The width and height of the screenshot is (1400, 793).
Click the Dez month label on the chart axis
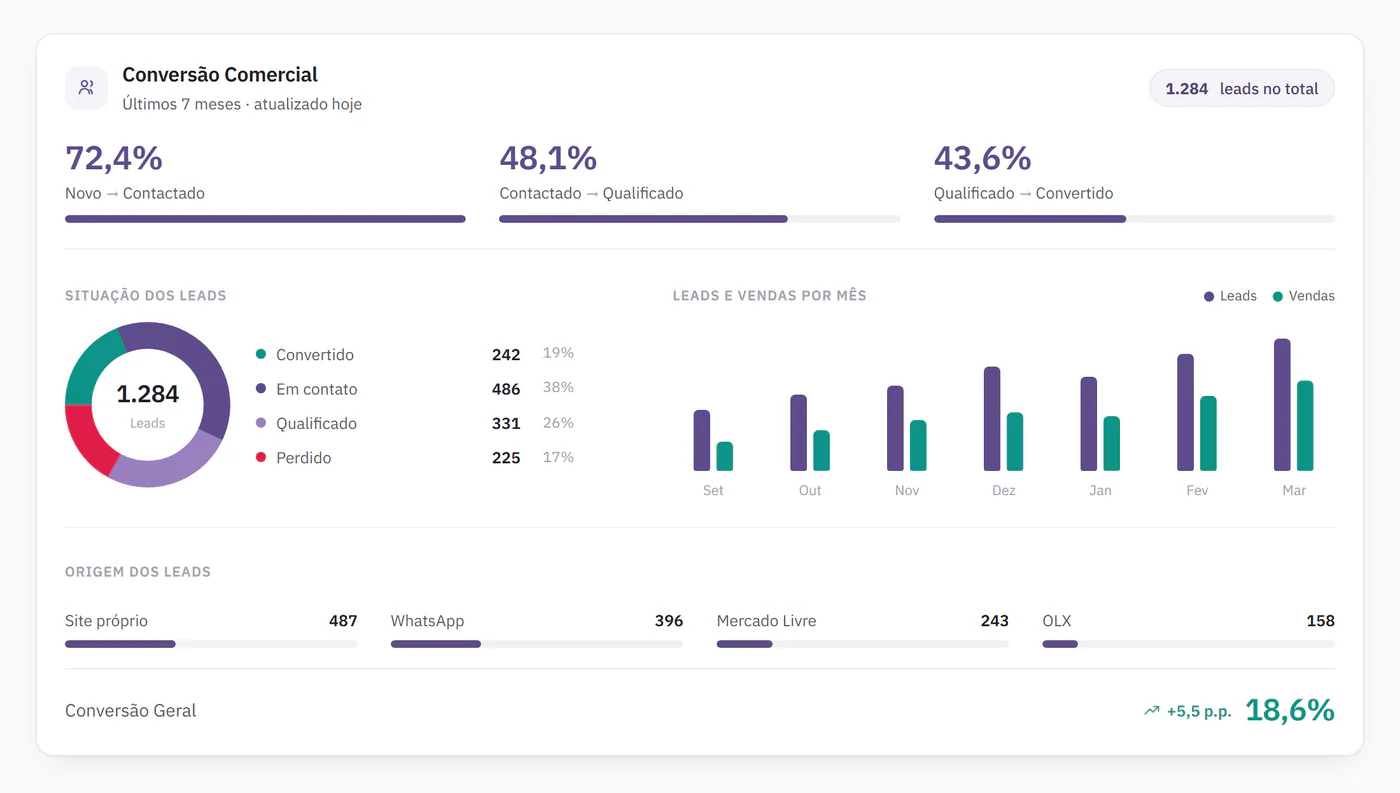1004,490
